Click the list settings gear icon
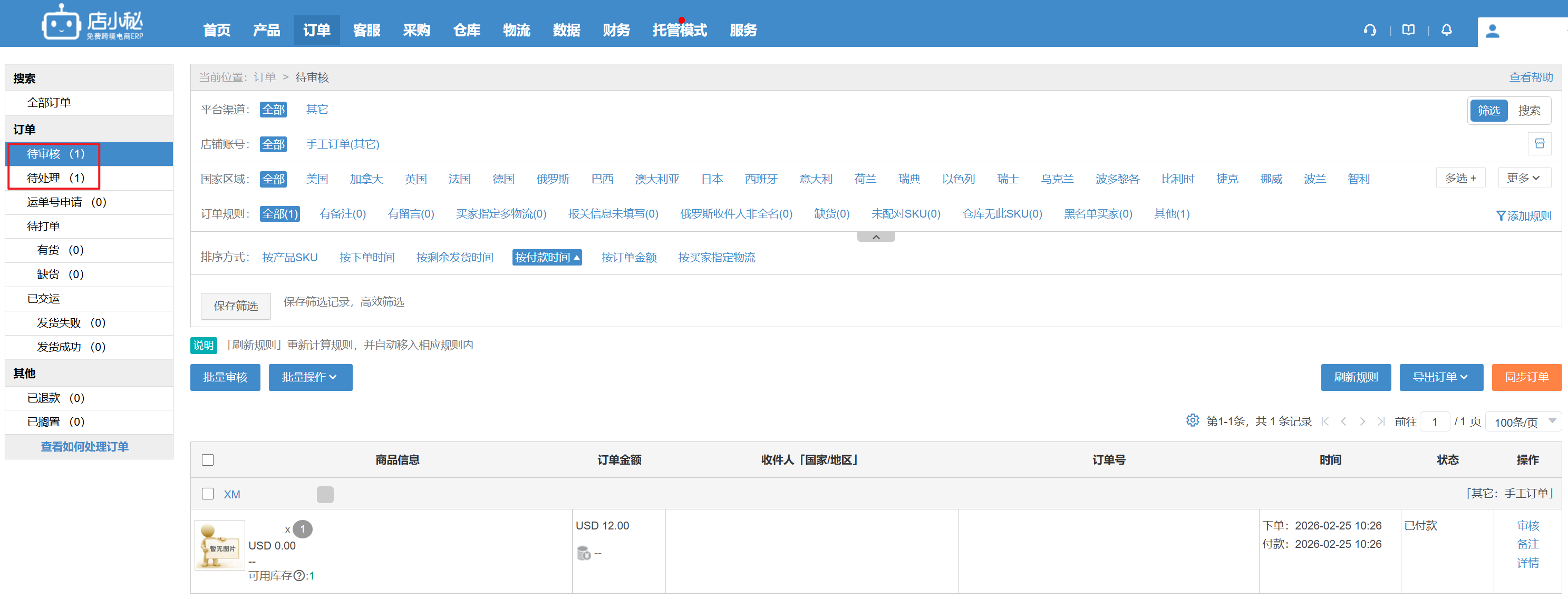 pos(1192,420)
